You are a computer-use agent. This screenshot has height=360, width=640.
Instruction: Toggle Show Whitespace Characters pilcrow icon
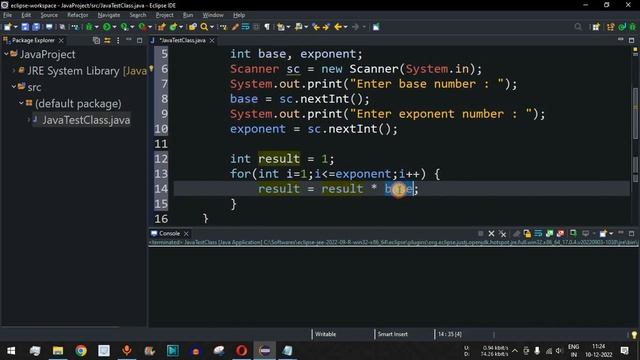[267, 27]
